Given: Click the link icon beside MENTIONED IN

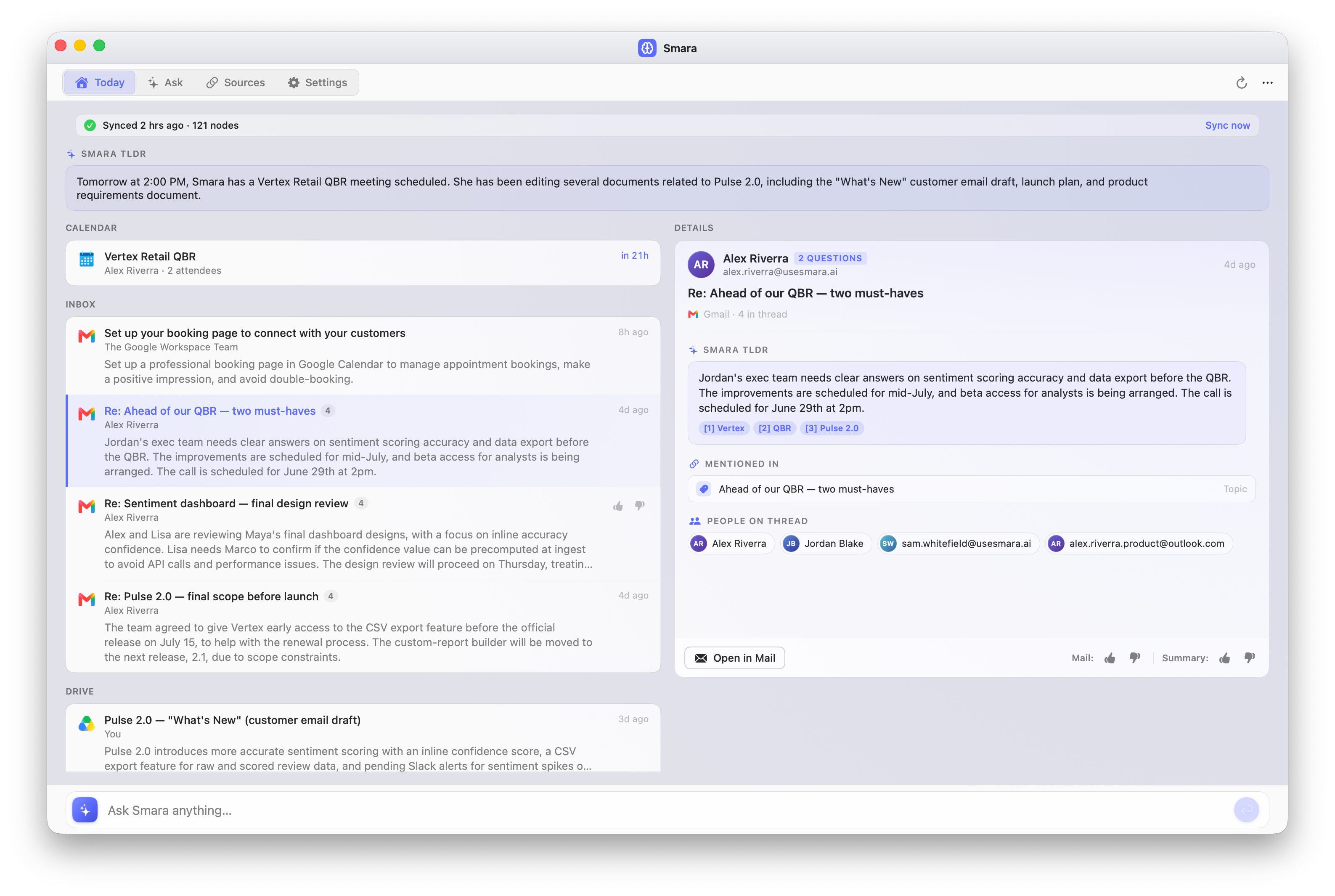Looking at the screenshot, I should [694, 464].
